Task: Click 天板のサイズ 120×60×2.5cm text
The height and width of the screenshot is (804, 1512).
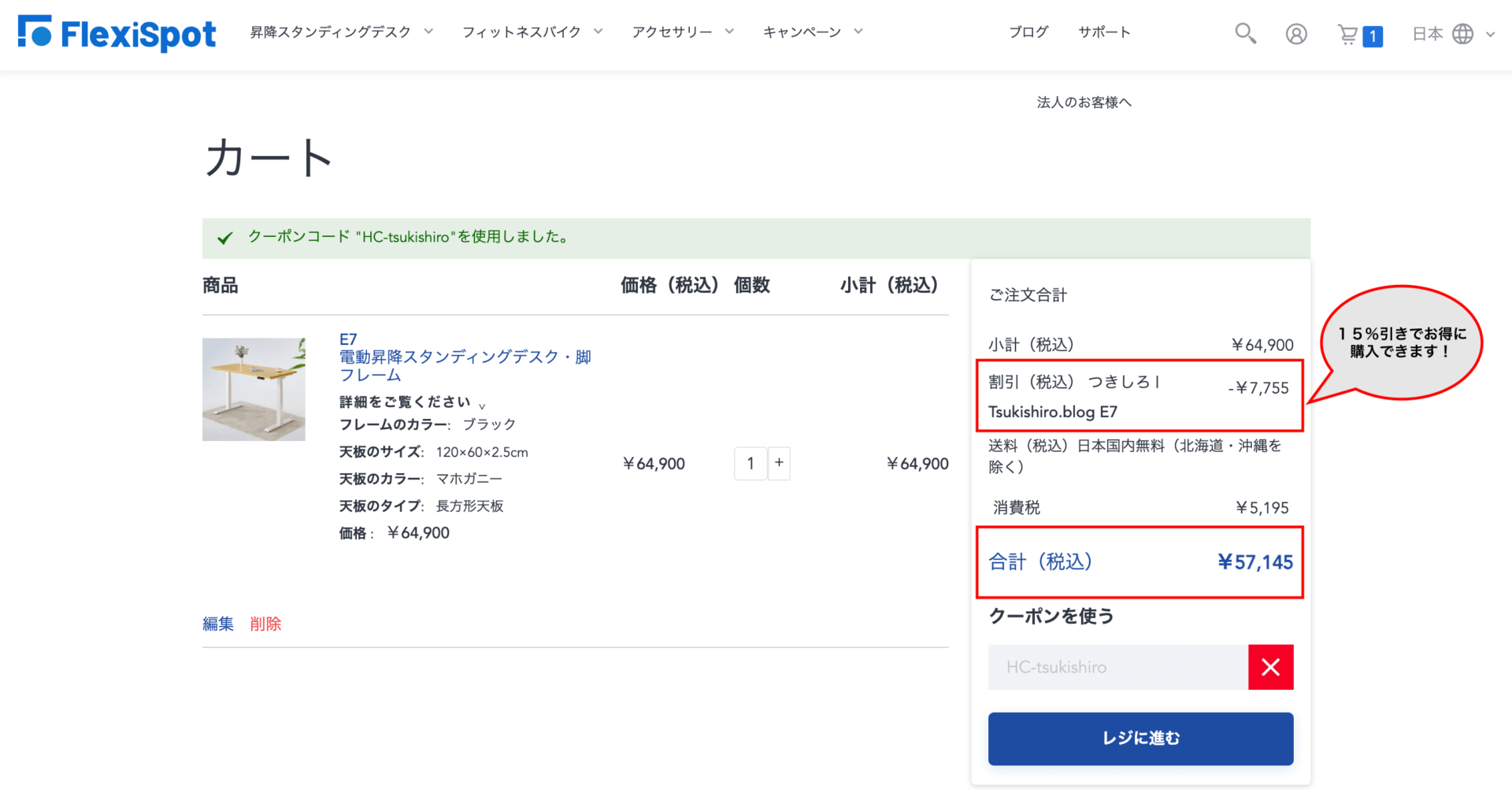Action: pyautogui.click(x=434, y=452)
